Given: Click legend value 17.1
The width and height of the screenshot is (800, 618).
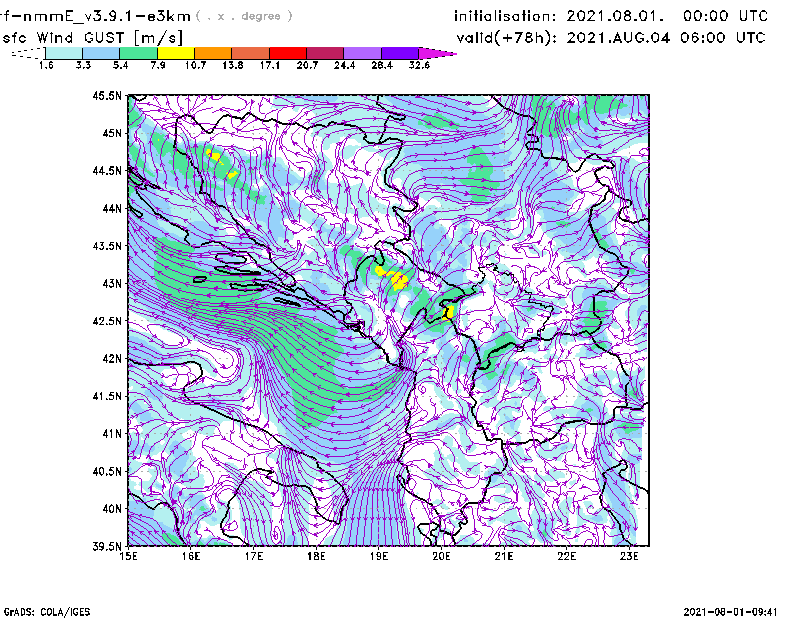Looking at the screenshot, I should (x=270, y=65).
